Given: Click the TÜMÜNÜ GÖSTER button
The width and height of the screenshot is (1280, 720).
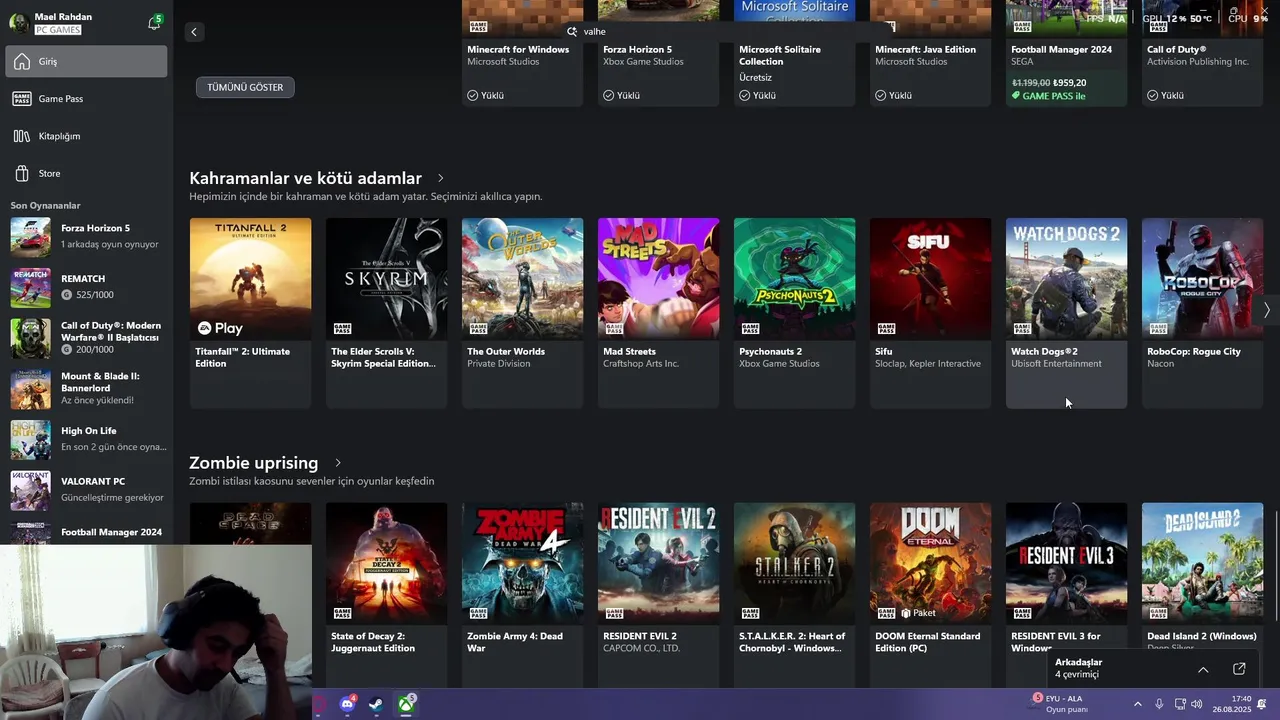Looking at the screenshot, I should point(245,87).
